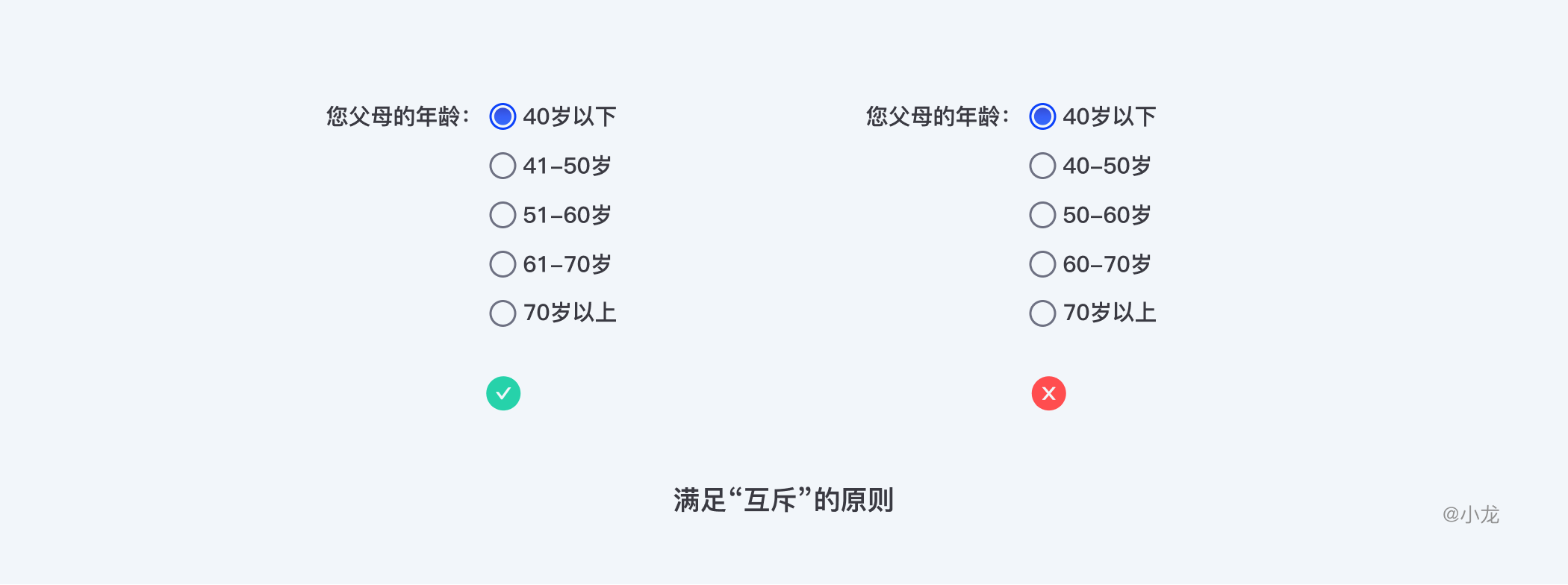Click the selected blue radio button on the left
The image size is (1568, 585).
pyautogui.click(x=503, y=116)
